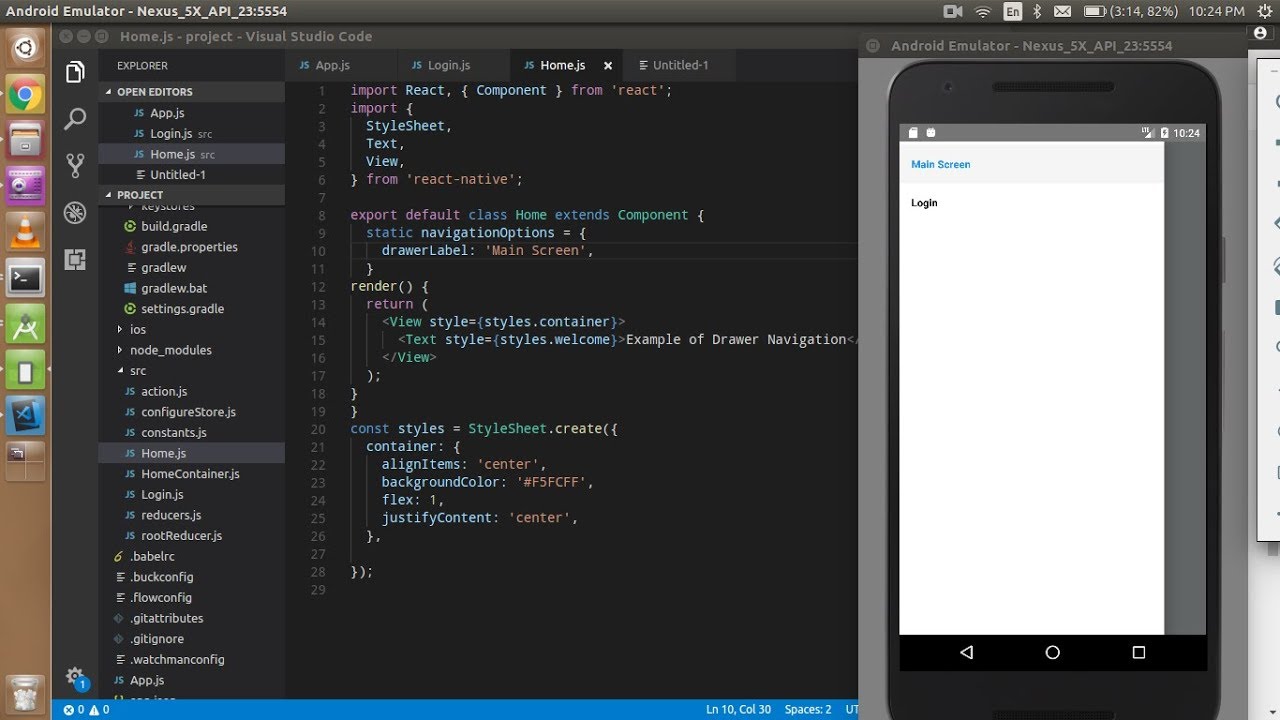Screen dimensions: 1280x720
Task: Open Untitled-1 under Open Editors
Action: click(191, 174)
